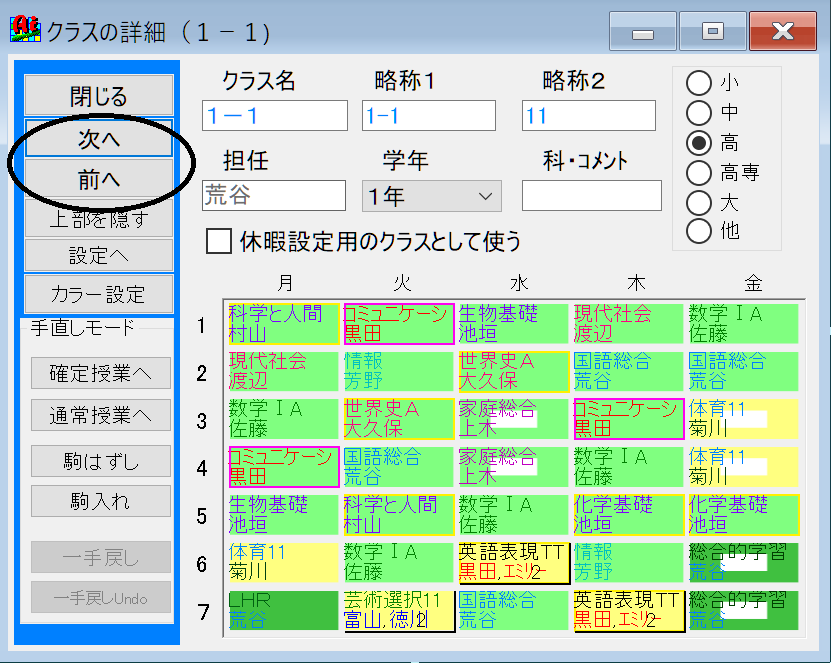The height and width of the screenshot is (663, 831).
Task: Click the 確定授業へ button
Action: [101, 373]
